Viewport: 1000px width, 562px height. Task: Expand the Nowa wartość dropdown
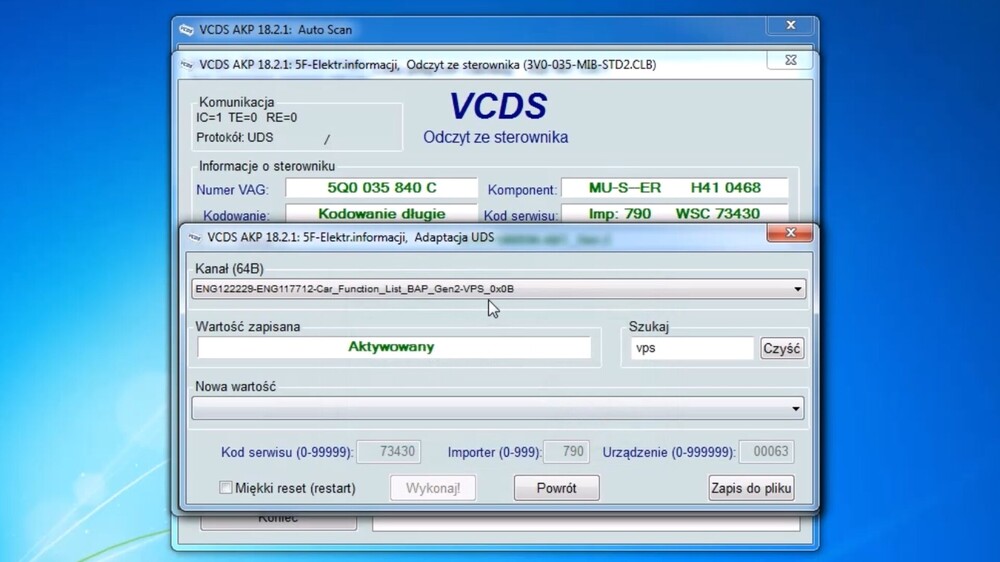[796, 409]
